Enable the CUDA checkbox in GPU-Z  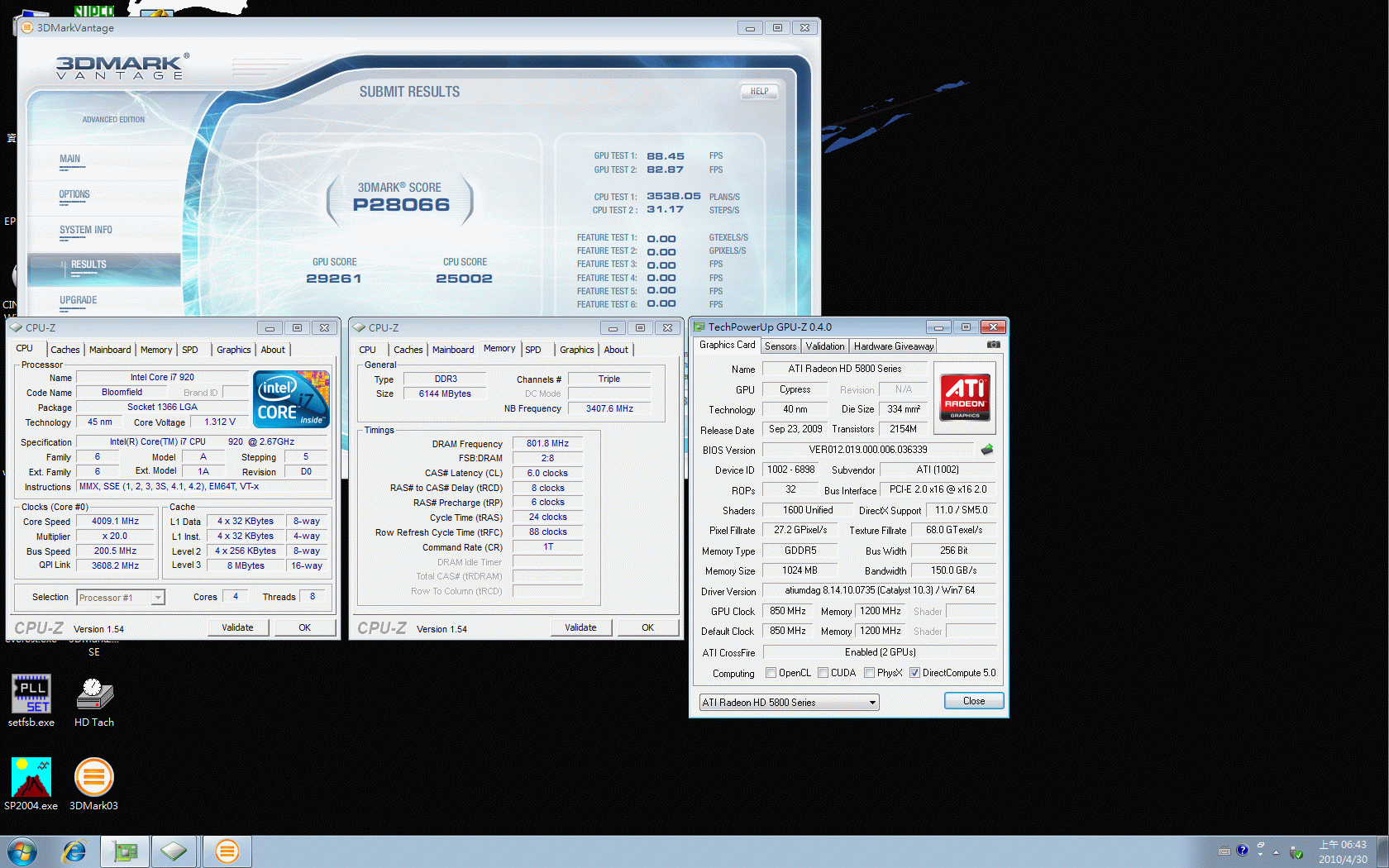point(823,673)
